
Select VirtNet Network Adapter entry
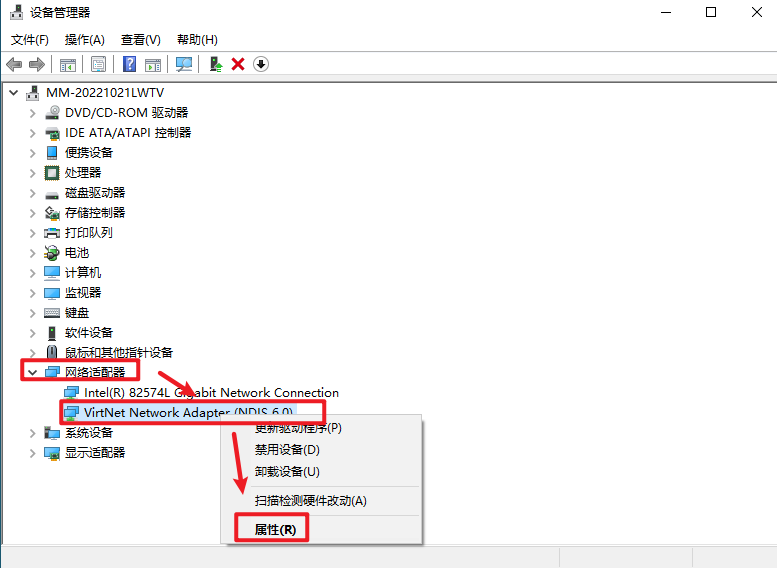pos(188,412)
